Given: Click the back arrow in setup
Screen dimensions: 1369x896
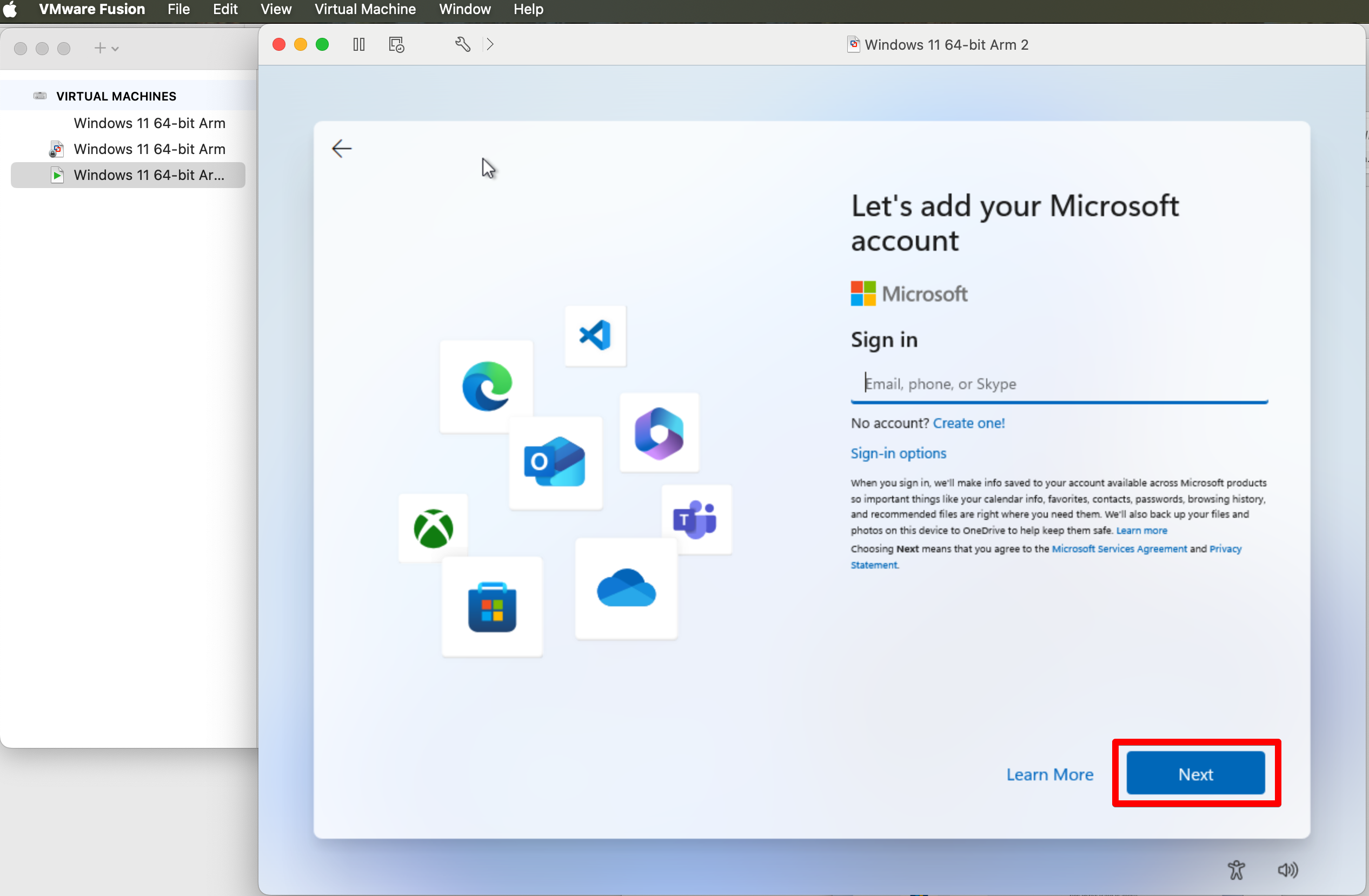Looking at the screenshot, I should point(341,149).
